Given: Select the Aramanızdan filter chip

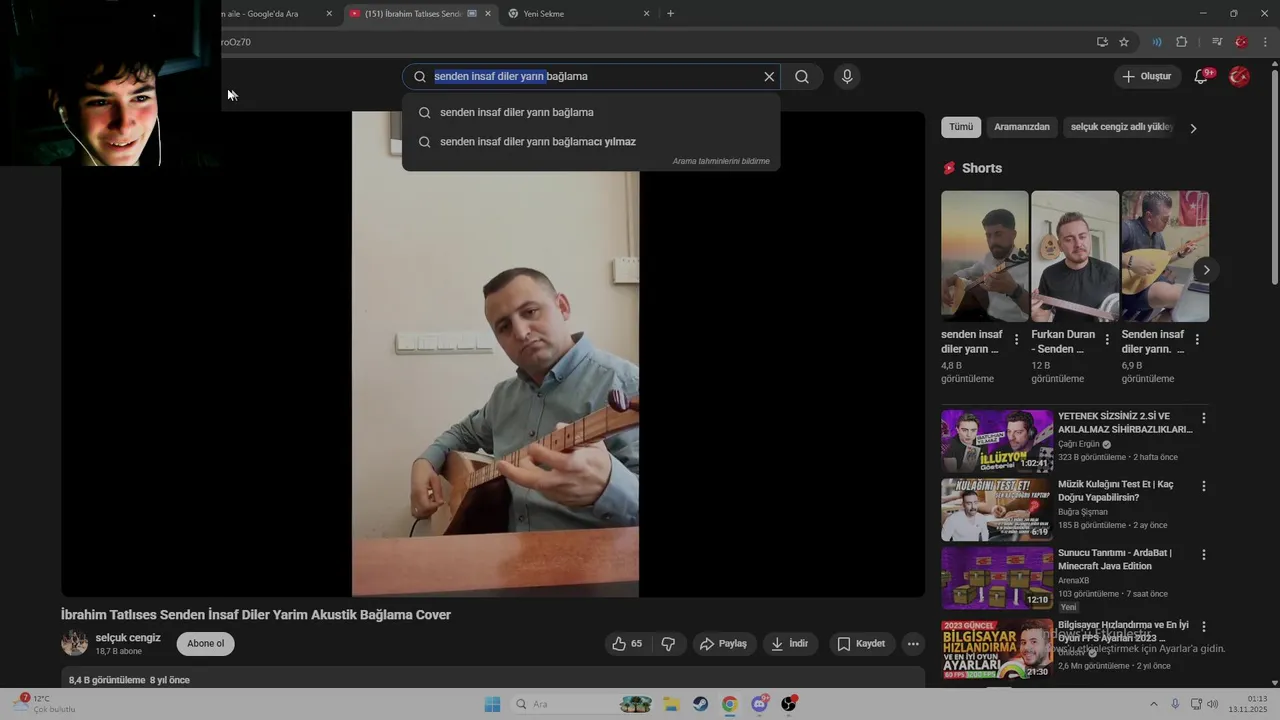Looking at the screenshot, I should (1022, 127).
